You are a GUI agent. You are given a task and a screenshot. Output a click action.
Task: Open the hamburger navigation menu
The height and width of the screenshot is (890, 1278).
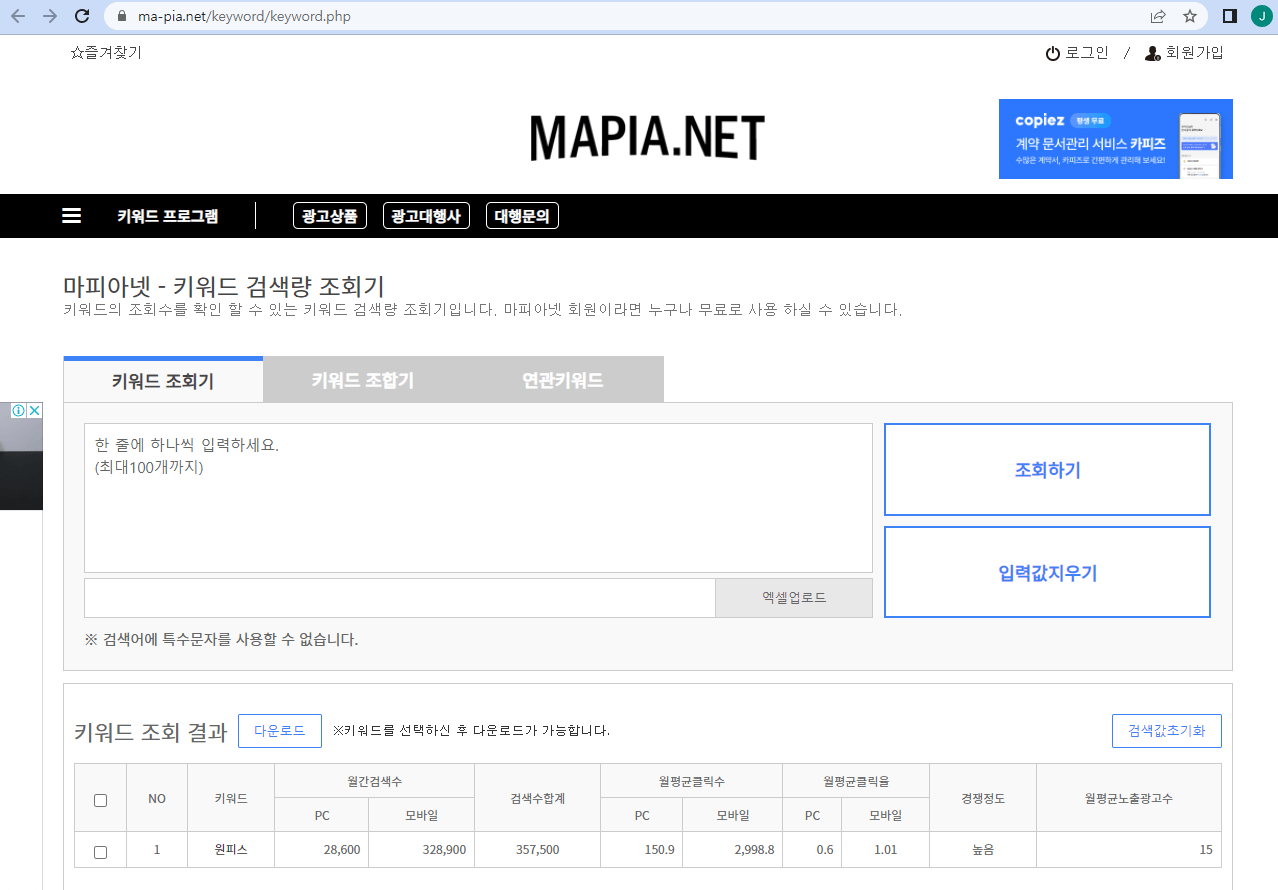click(71, 215)
